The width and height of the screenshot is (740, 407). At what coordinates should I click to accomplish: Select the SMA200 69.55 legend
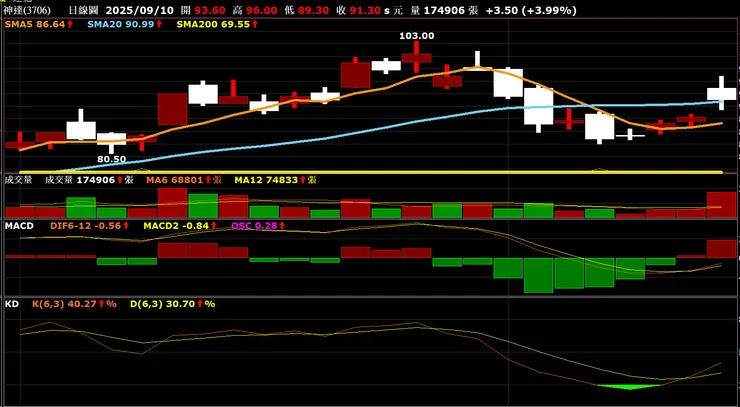coord(213,24)
